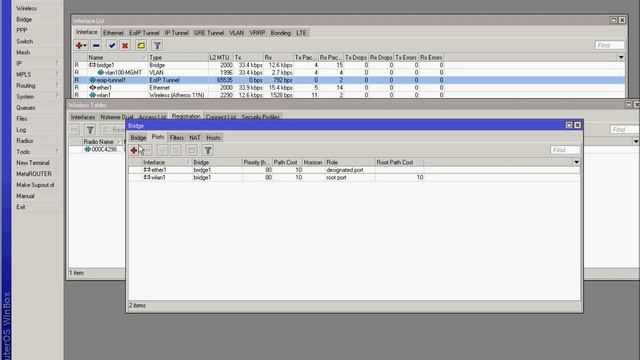The image size is (640, 360).
Task: Click the comment button in Bridge window toolbar
Action: coord(191,151)
